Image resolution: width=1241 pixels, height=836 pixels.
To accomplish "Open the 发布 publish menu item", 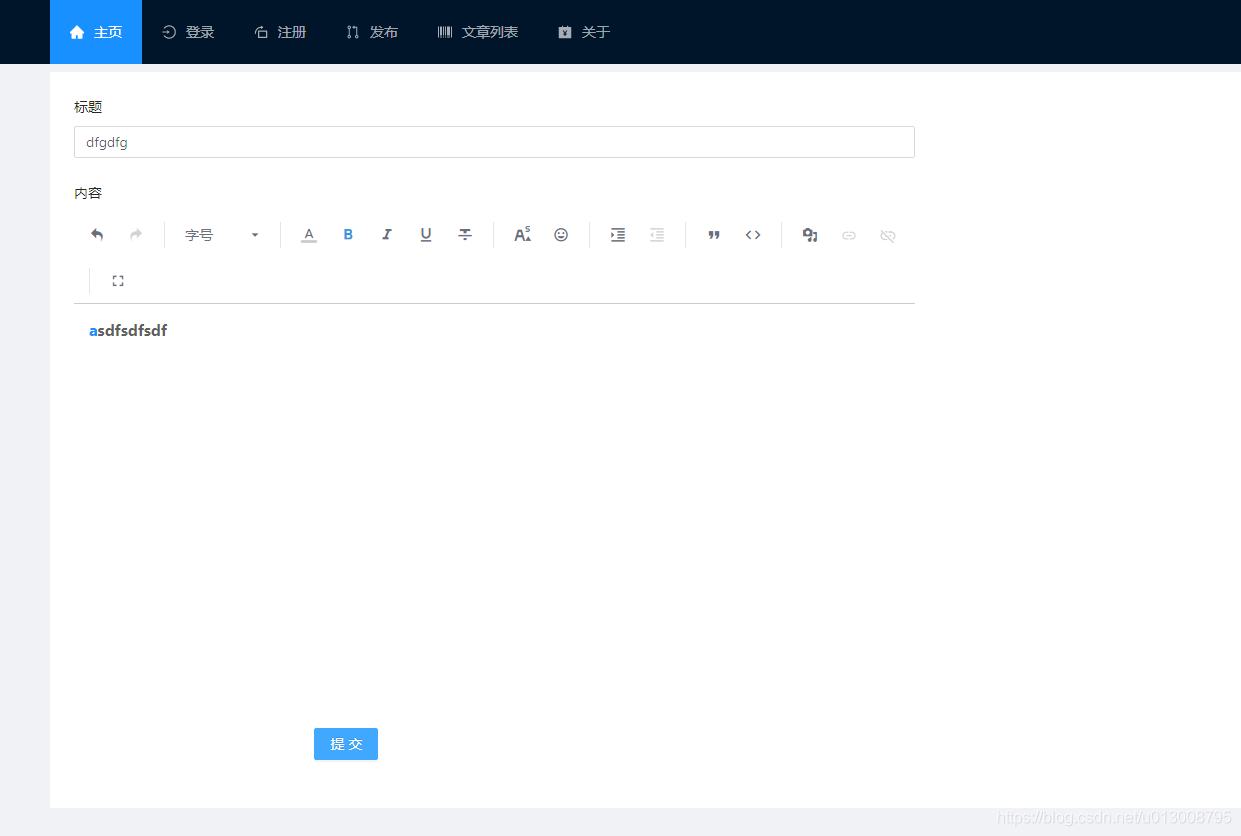I will [372, 32].
